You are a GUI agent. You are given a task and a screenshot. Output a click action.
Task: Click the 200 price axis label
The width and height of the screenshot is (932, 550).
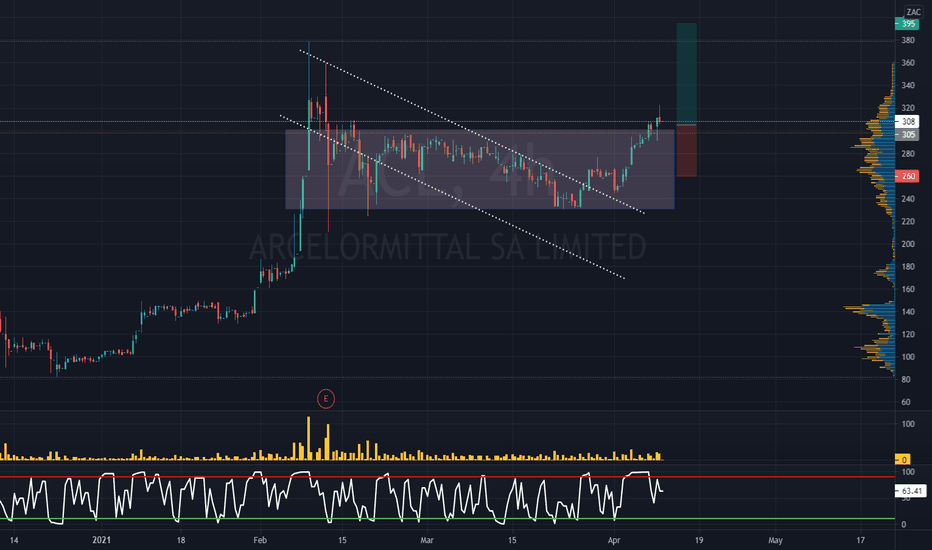908,244
